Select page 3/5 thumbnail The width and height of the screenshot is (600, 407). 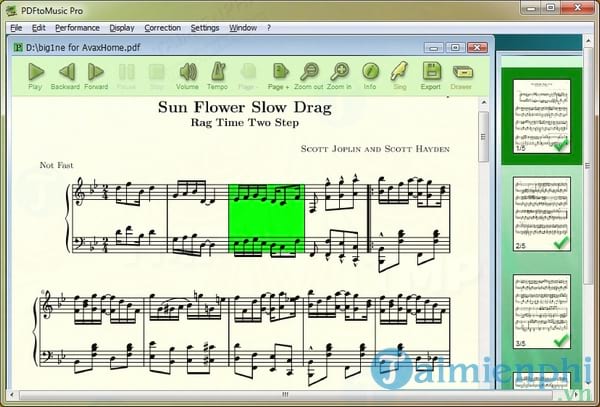(x=541, y=311)
